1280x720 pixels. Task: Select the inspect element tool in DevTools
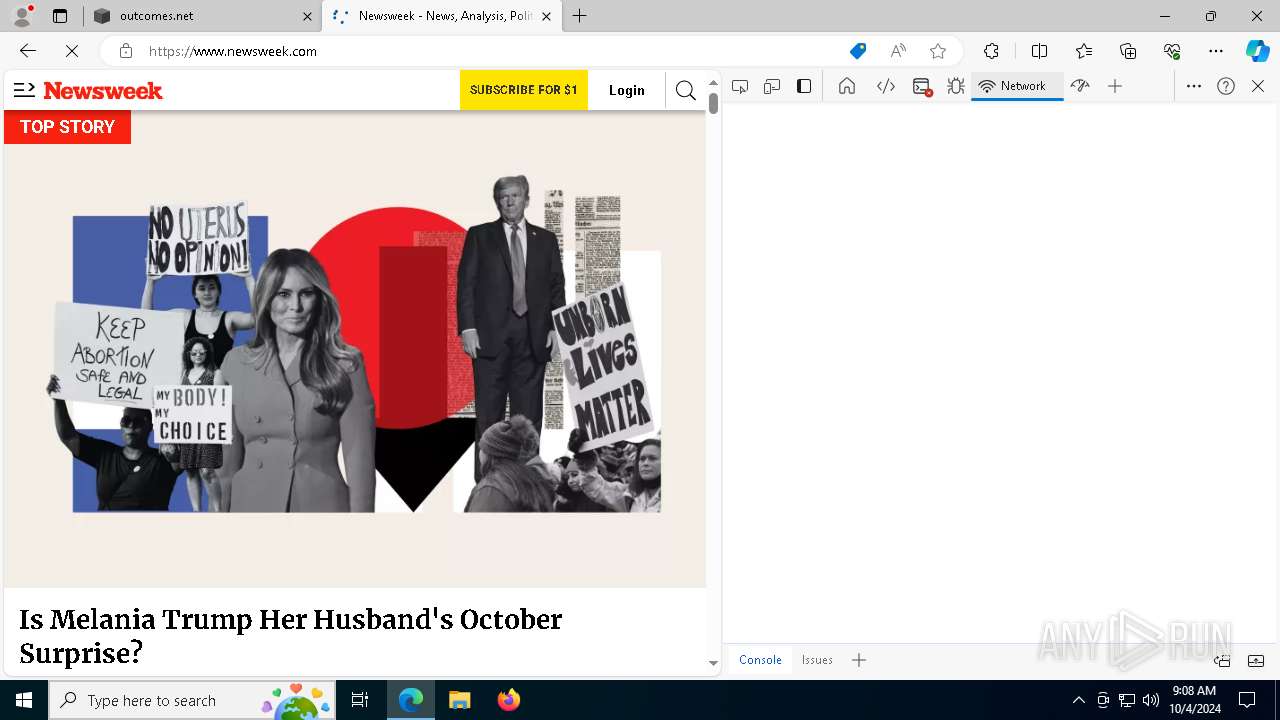click(740, 86)
